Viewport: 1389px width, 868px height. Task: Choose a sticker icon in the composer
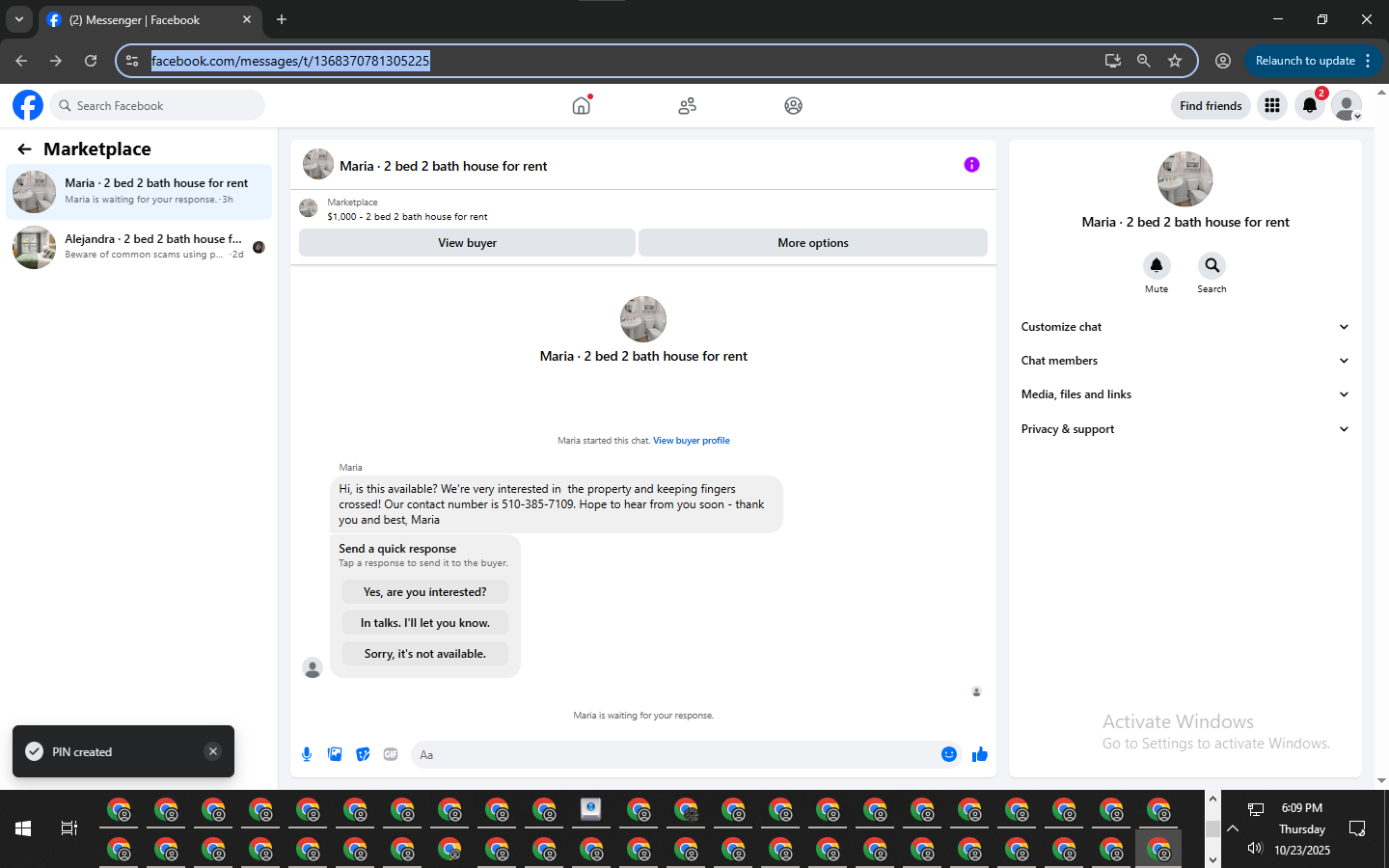click(363, 754)
